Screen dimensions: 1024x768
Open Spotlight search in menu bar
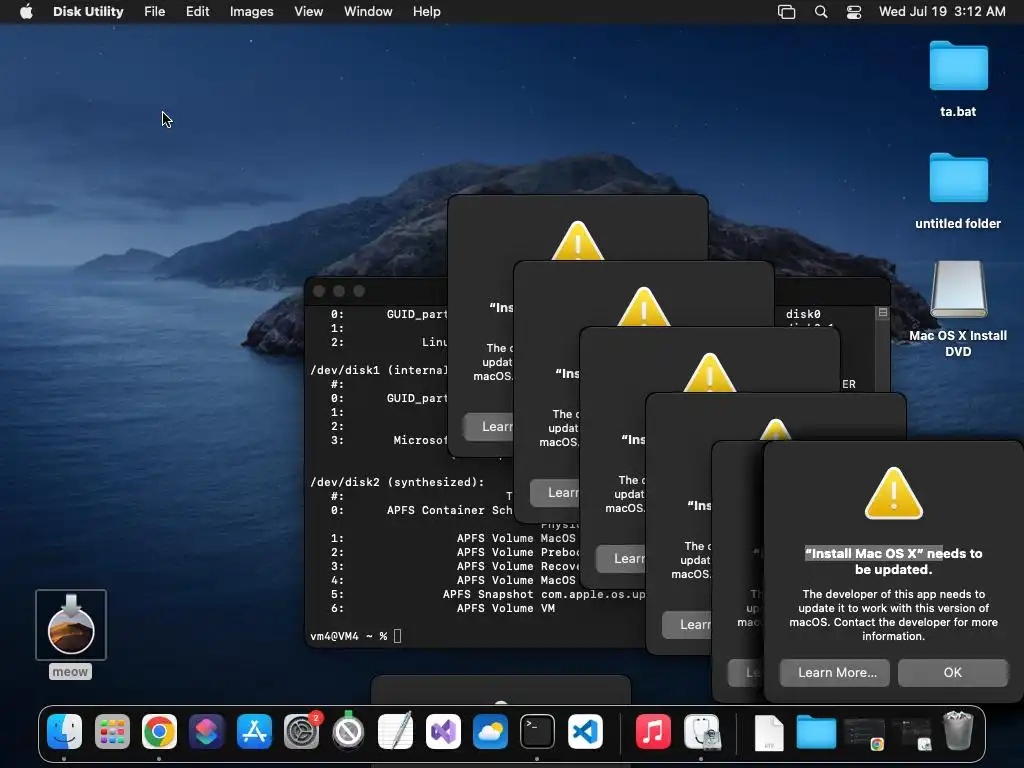click(821, 12)
